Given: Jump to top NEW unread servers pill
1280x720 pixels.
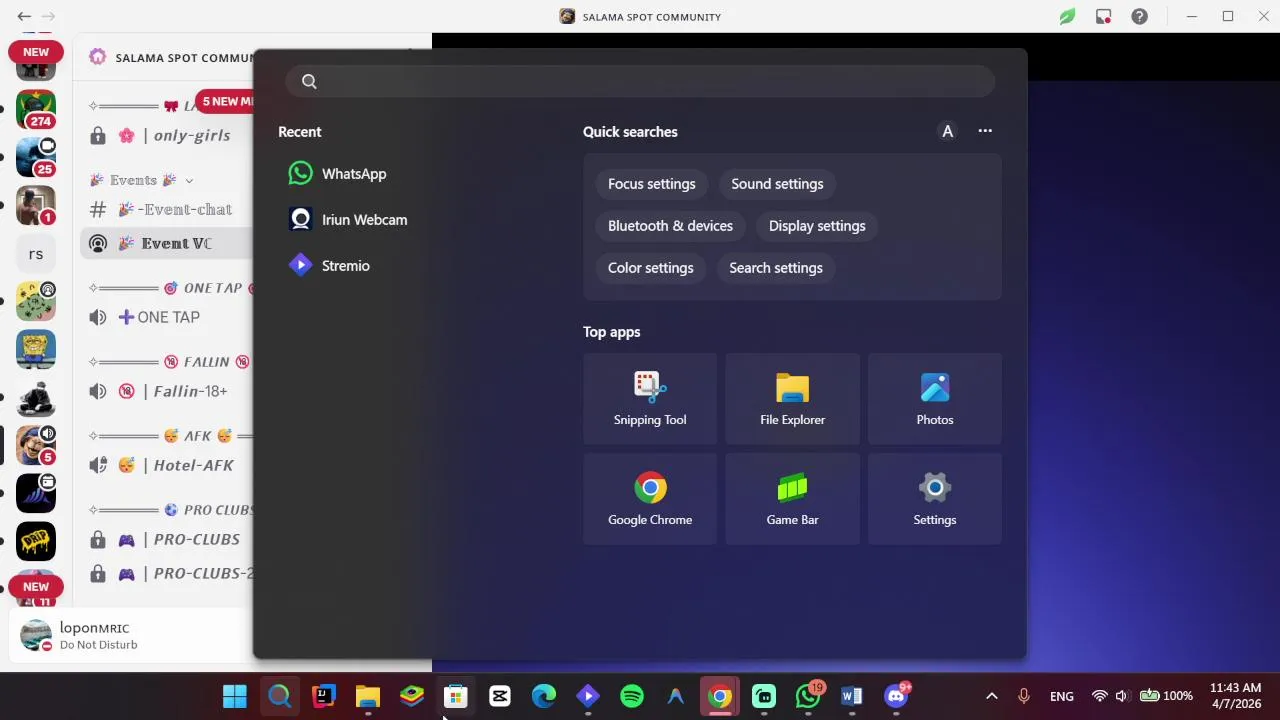Looking at the screenshot, I should (x=36, y=52).
